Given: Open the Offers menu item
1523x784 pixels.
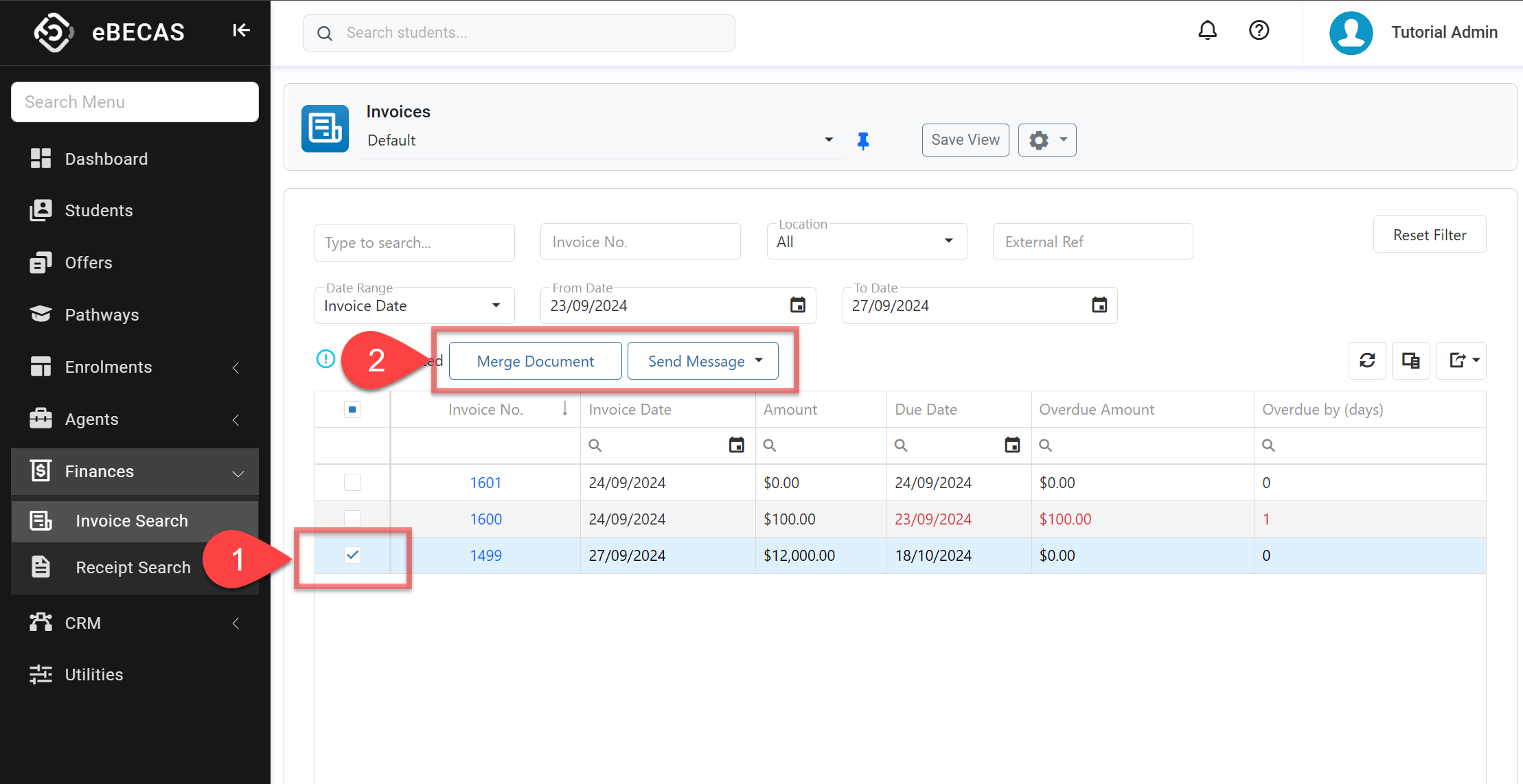Looking at the screenshot, I should pos(135,263).
